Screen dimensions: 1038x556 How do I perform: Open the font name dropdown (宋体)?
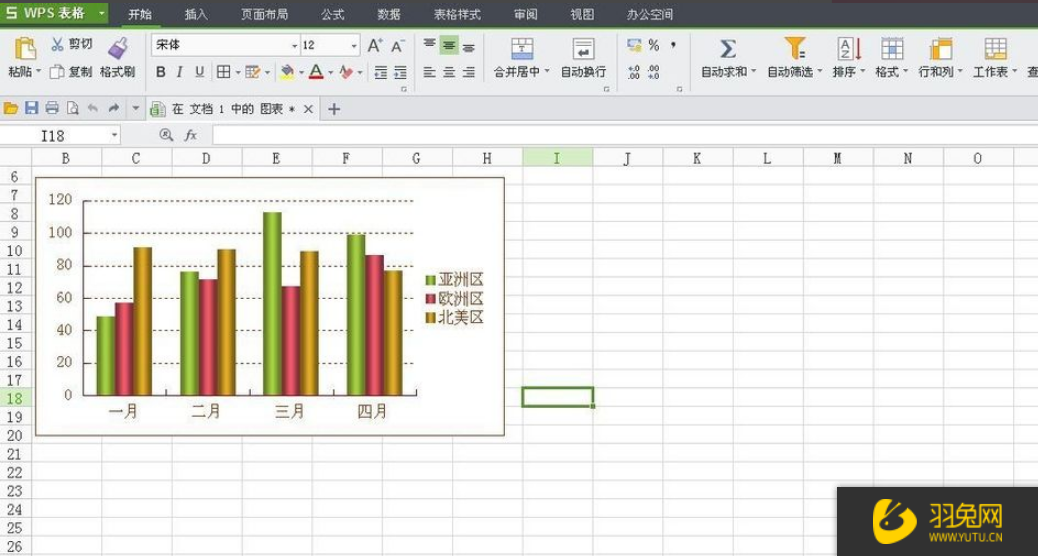tap(295, 46)
